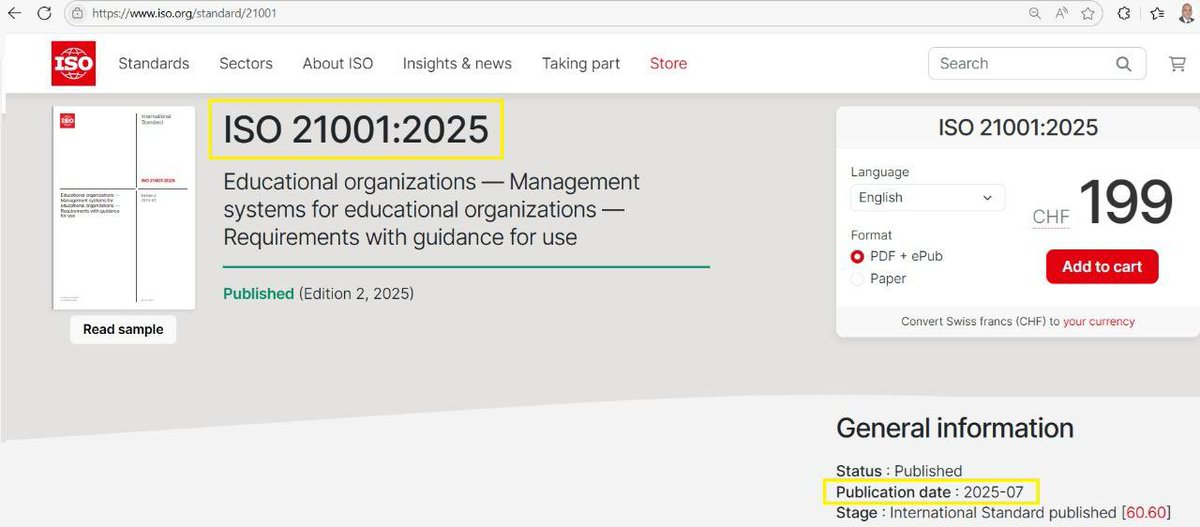This screenshot has height=527, width=1200.
Task: Open the Standards menu
Action: click(x=154, y=63)
